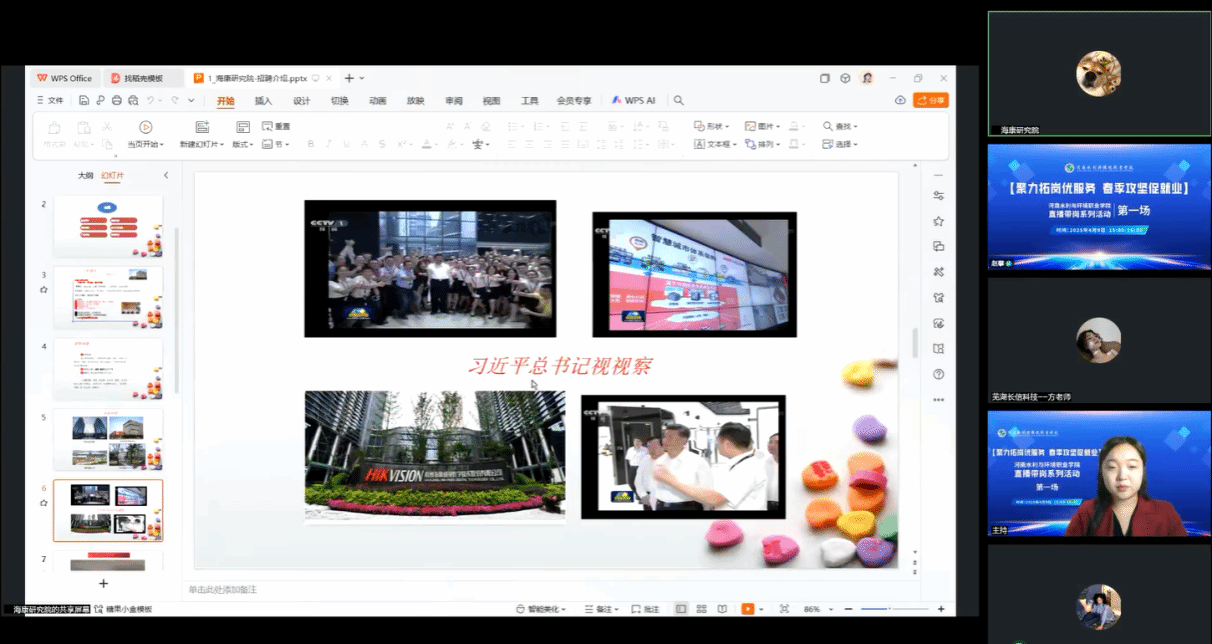Switch to the 审阅 ribbon tab

(454, 101)
